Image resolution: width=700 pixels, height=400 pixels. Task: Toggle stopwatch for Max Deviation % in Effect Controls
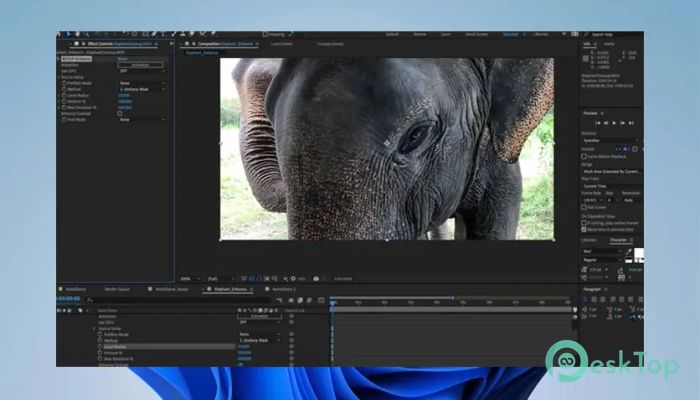64,108
